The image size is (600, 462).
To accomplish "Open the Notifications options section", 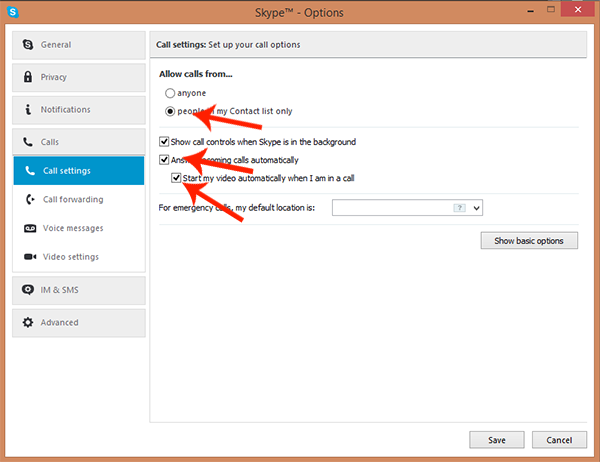I will pos(79,110).
